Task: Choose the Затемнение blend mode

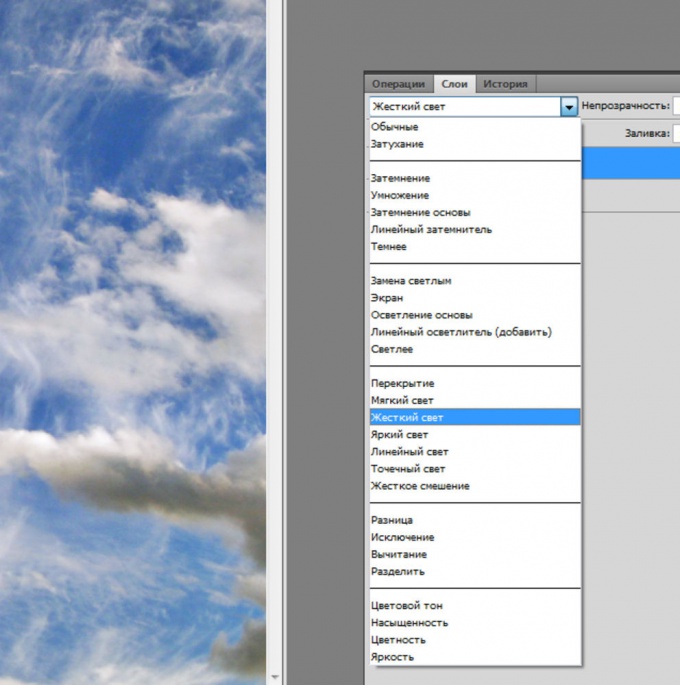Action: tap(475, 178)
